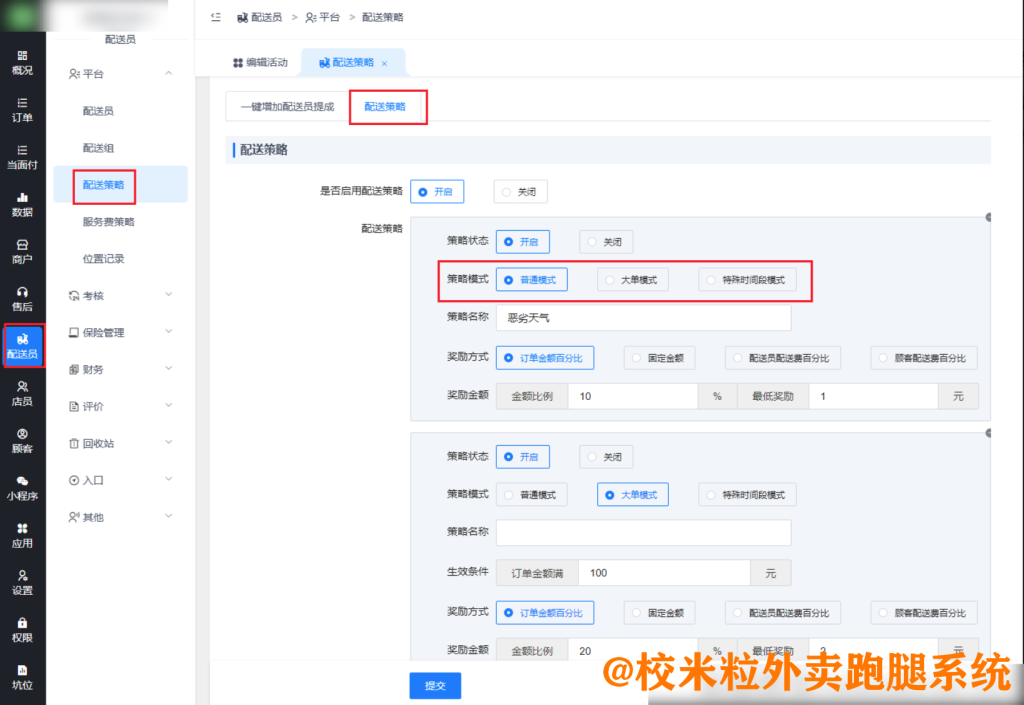This screenshot has height=705, width=1024.
Task: Select 关闭 for 是否启用配送策略
Action: (520, 192)
